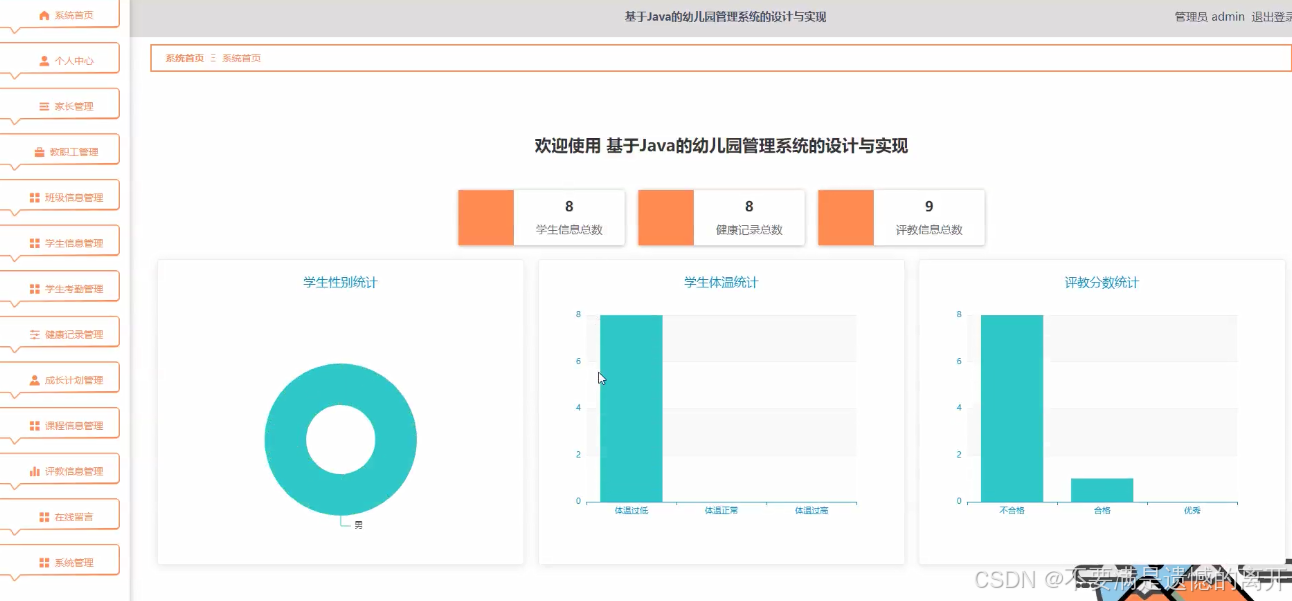Click the 学生信息总数 statistic card
This screenshot has width=1292, height=601.
[x=541, y=217]
